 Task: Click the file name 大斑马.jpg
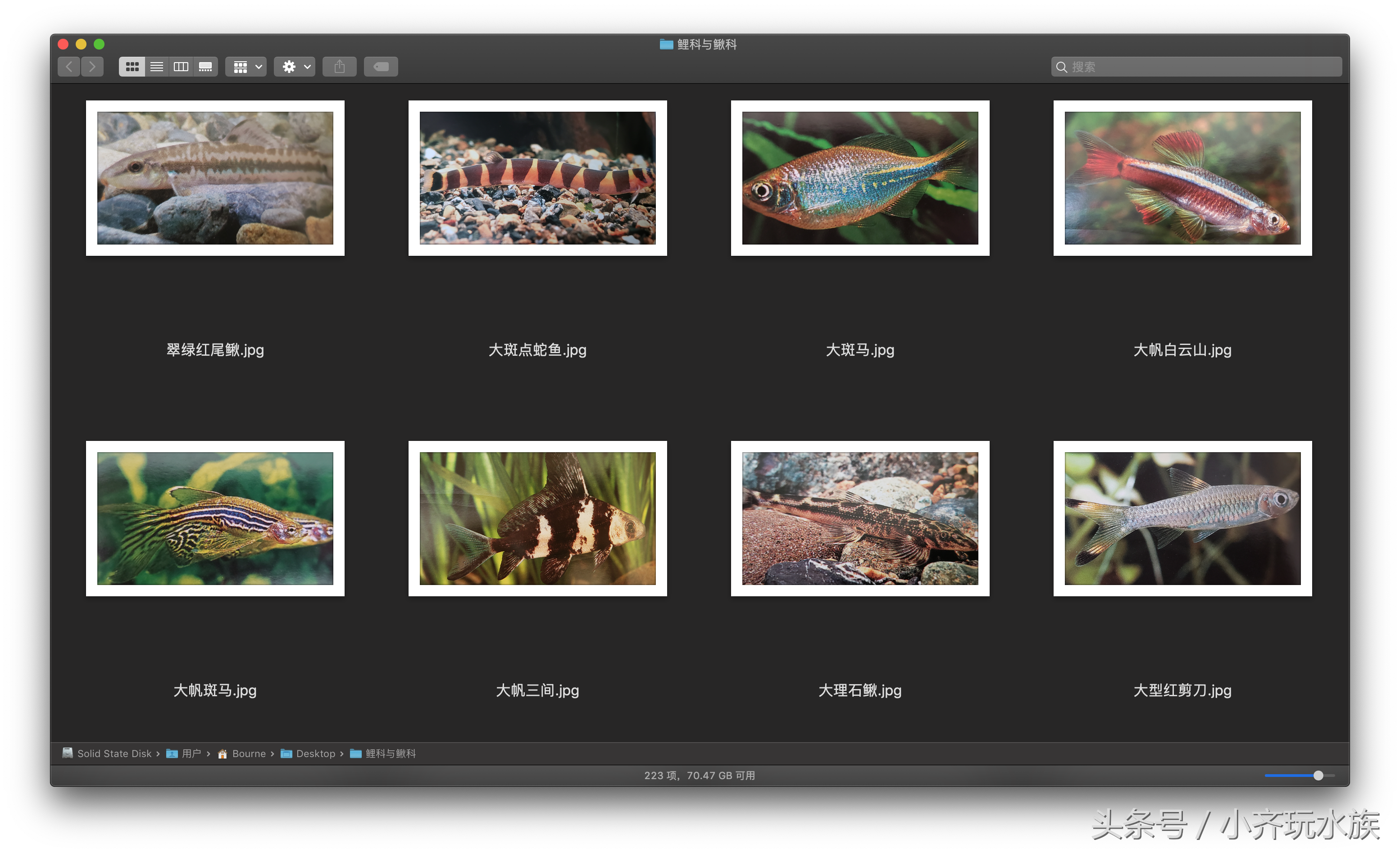860,350
